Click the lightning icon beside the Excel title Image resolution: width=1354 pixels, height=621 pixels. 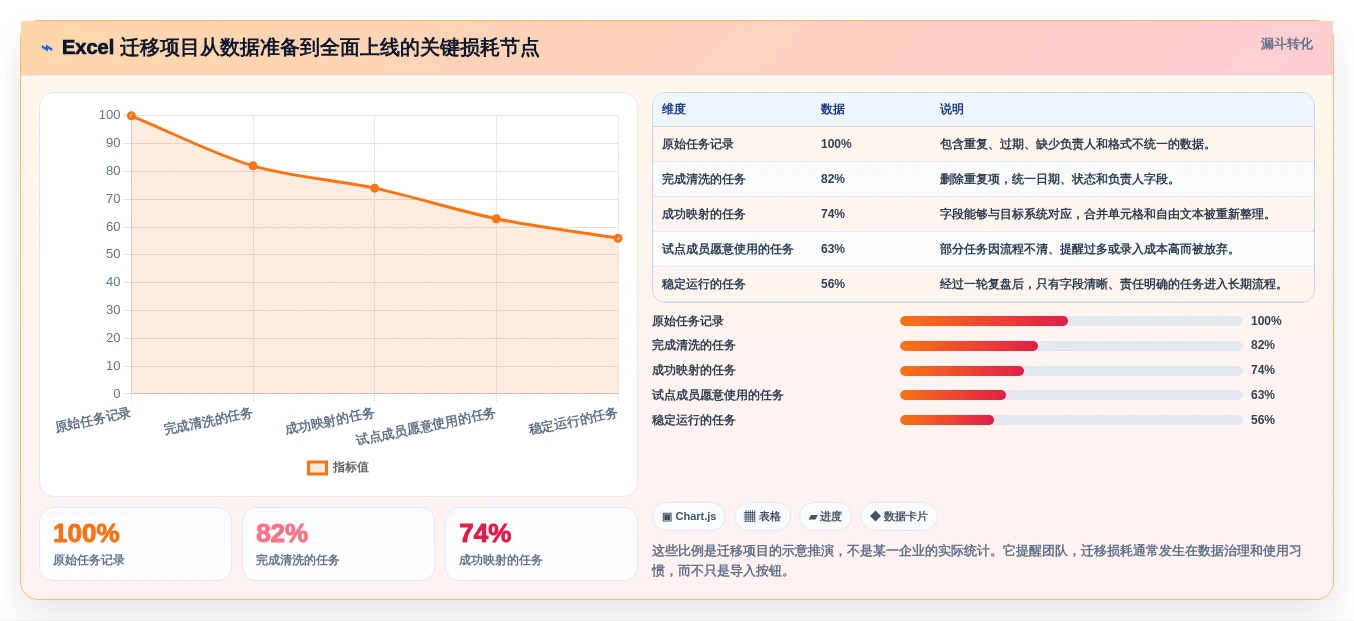pos(47,48)
